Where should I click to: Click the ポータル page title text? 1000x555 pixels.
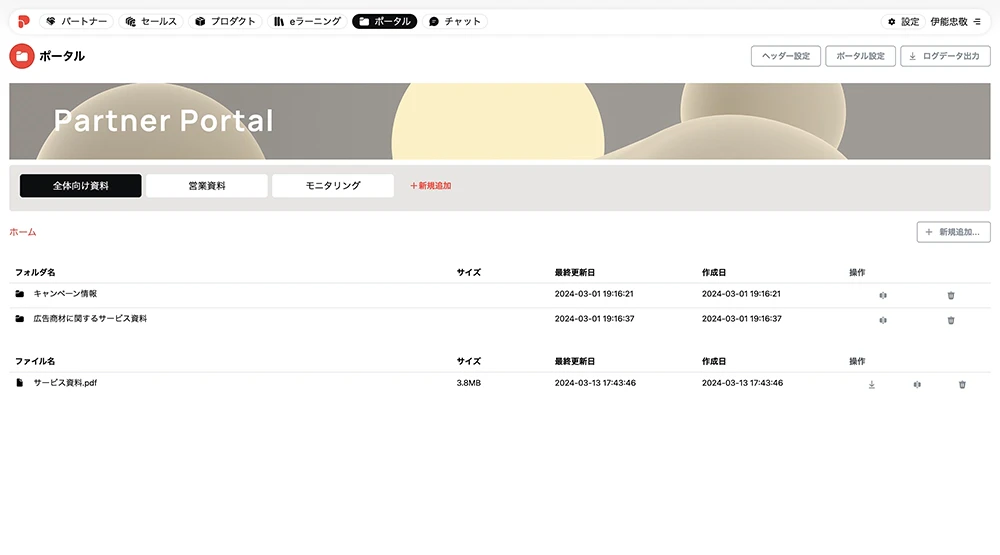[62, 56]
